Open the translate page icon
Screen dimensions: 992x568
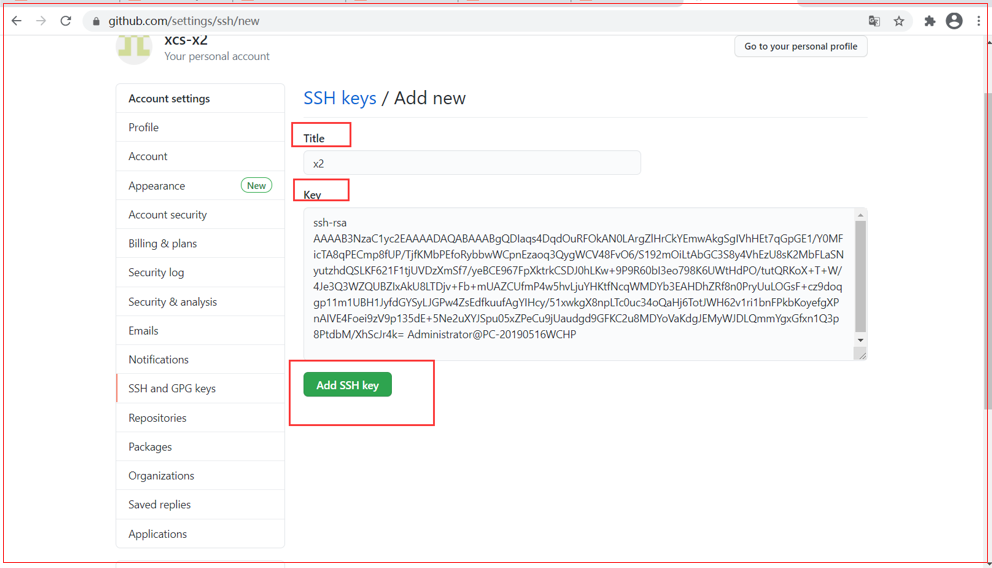(874, 21)
